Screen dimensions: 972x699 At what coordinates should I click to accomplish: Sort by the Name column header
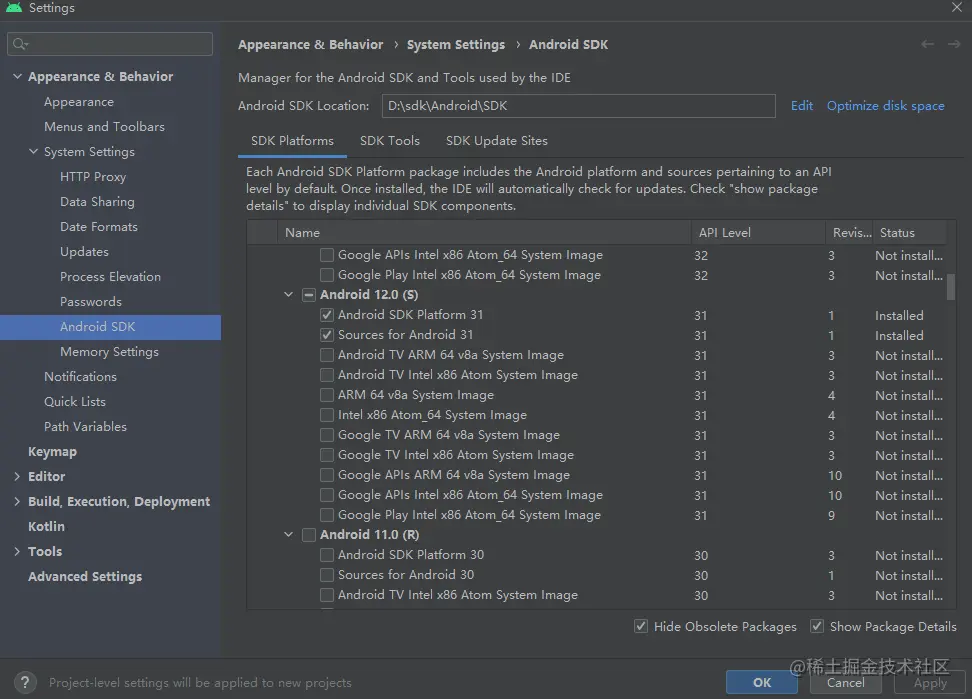(484, 232)
